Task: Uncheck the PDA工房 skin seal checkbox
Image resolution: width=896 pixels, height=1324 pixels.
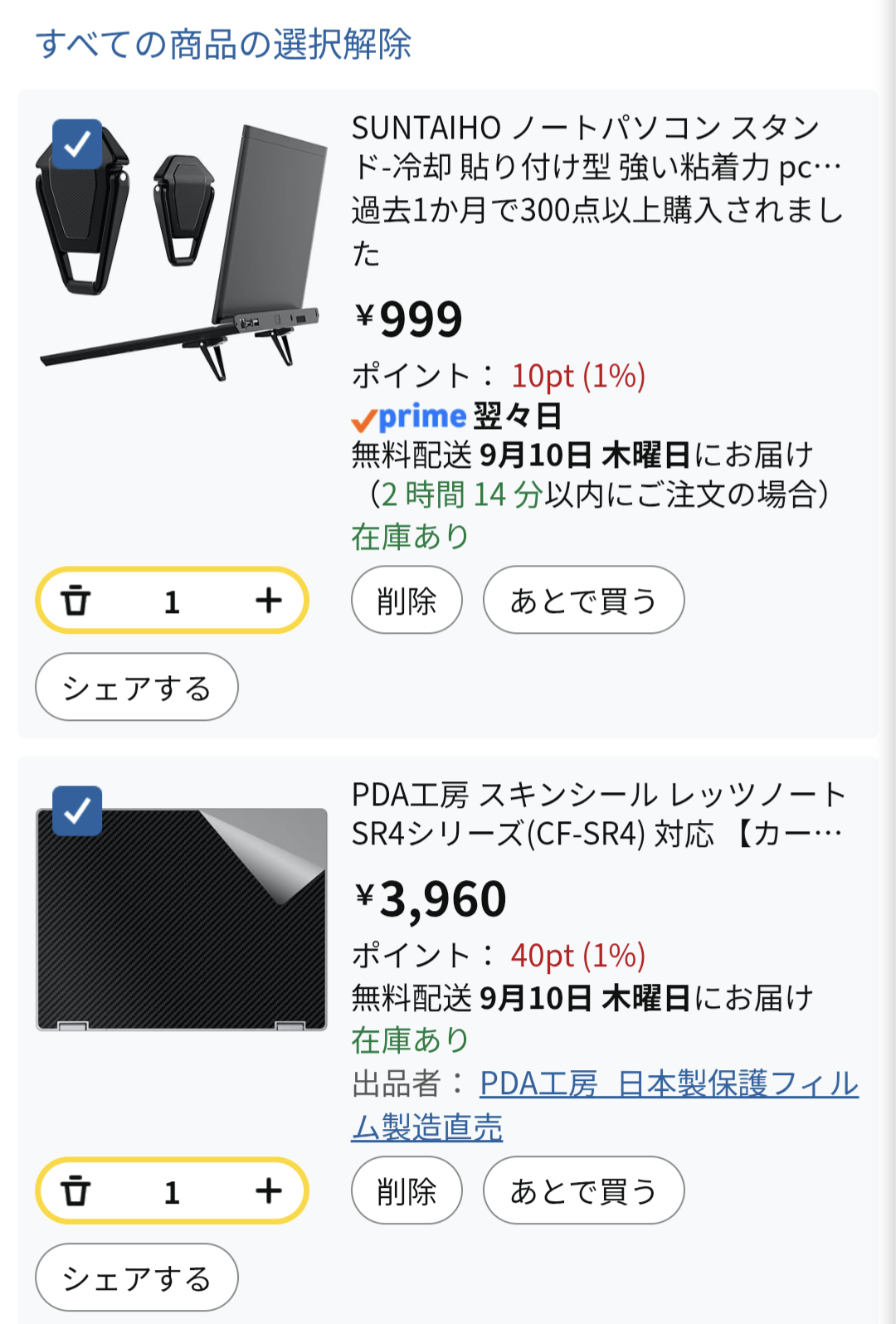Action: click(77, 810)
